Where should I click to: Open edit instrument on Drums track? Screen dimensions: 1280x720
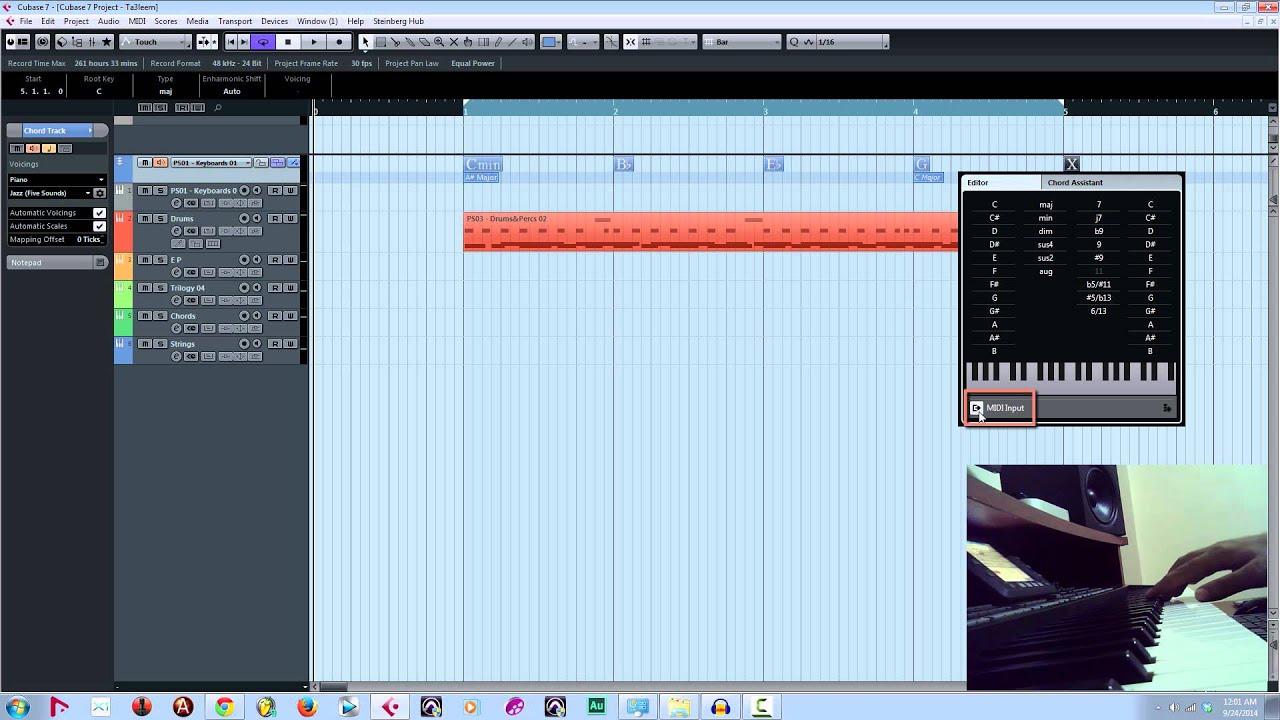point(176,231)
